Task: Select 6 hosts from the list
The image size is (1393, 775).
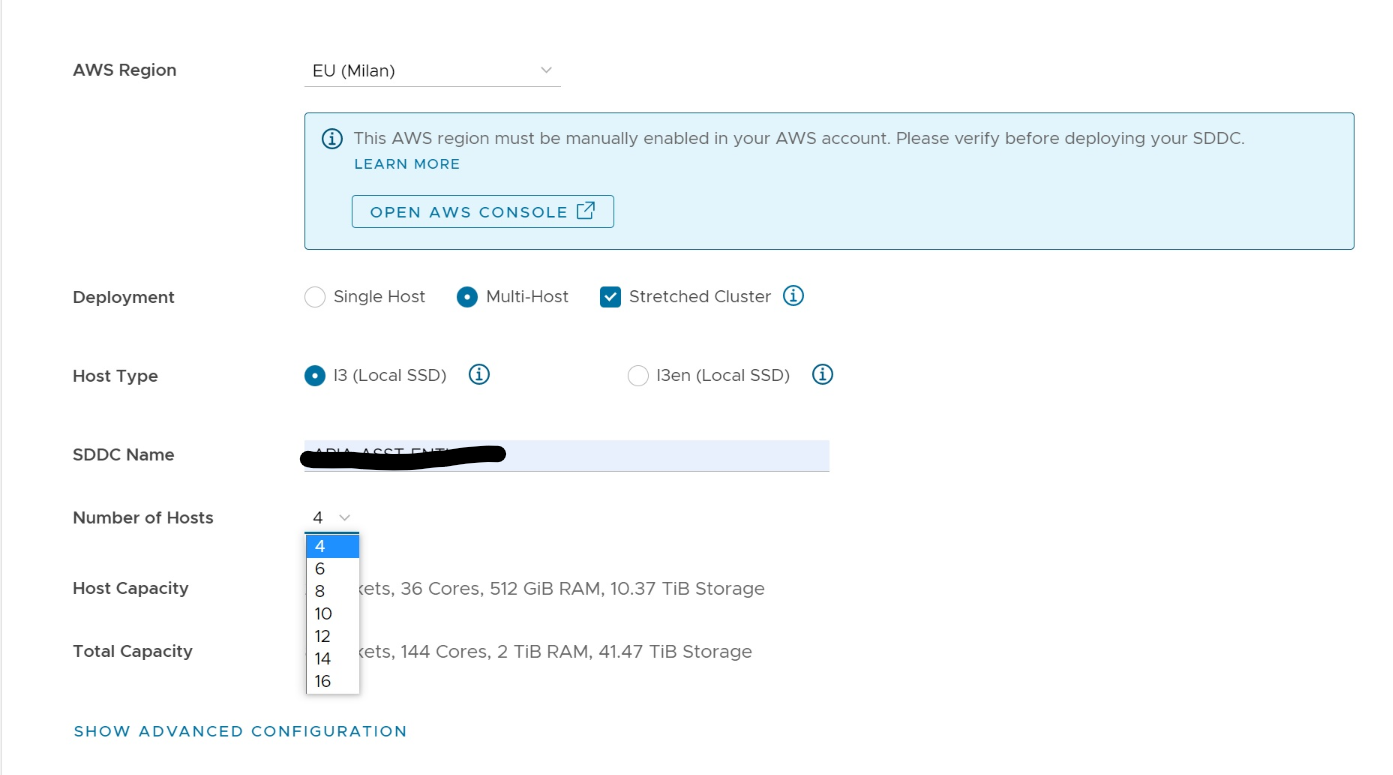Action: tap(331, 569)
